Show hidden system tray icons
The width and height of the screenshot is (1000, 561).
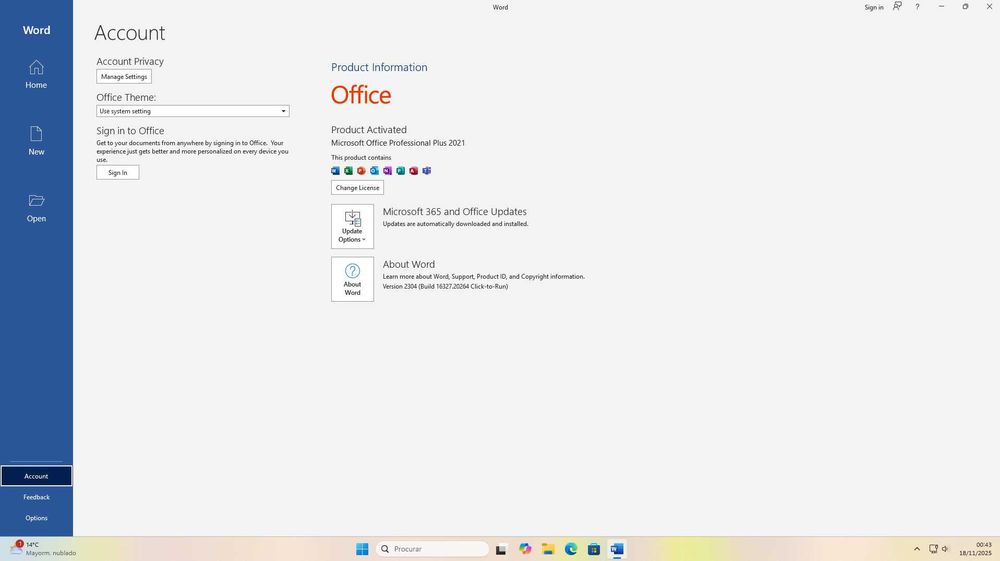917,549
